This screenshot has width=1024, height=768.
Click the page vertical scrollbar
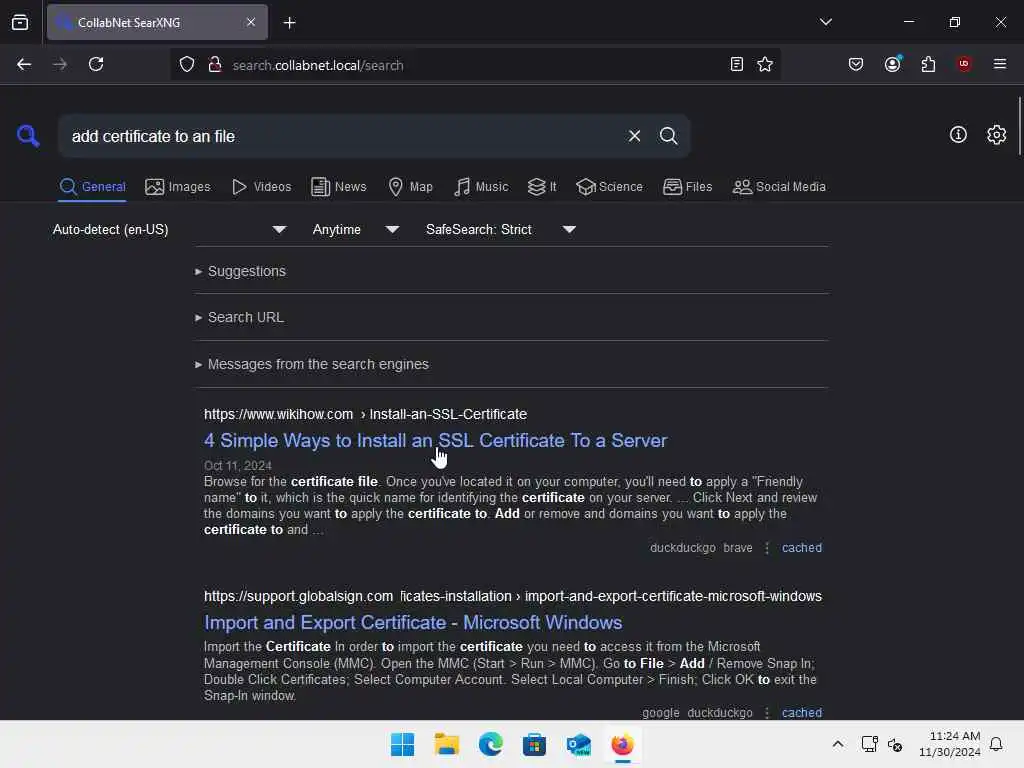tap(1019, 125)
